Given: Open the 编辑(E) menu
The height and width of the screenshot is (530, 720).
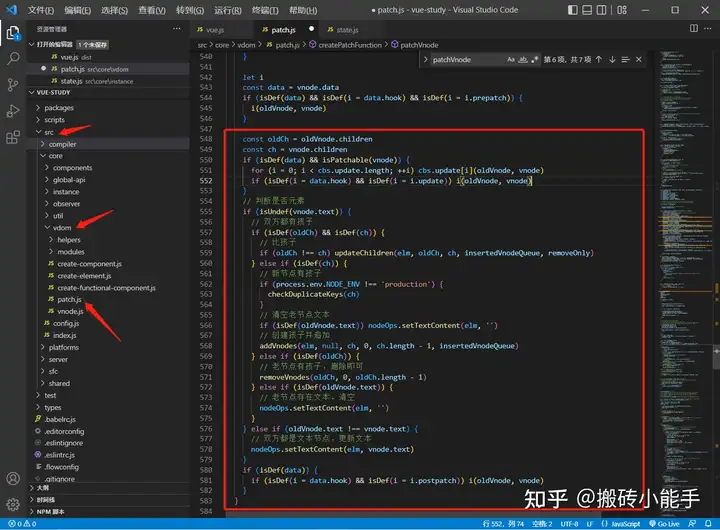Looking at the screenshot, I should [x=78, y=10].
